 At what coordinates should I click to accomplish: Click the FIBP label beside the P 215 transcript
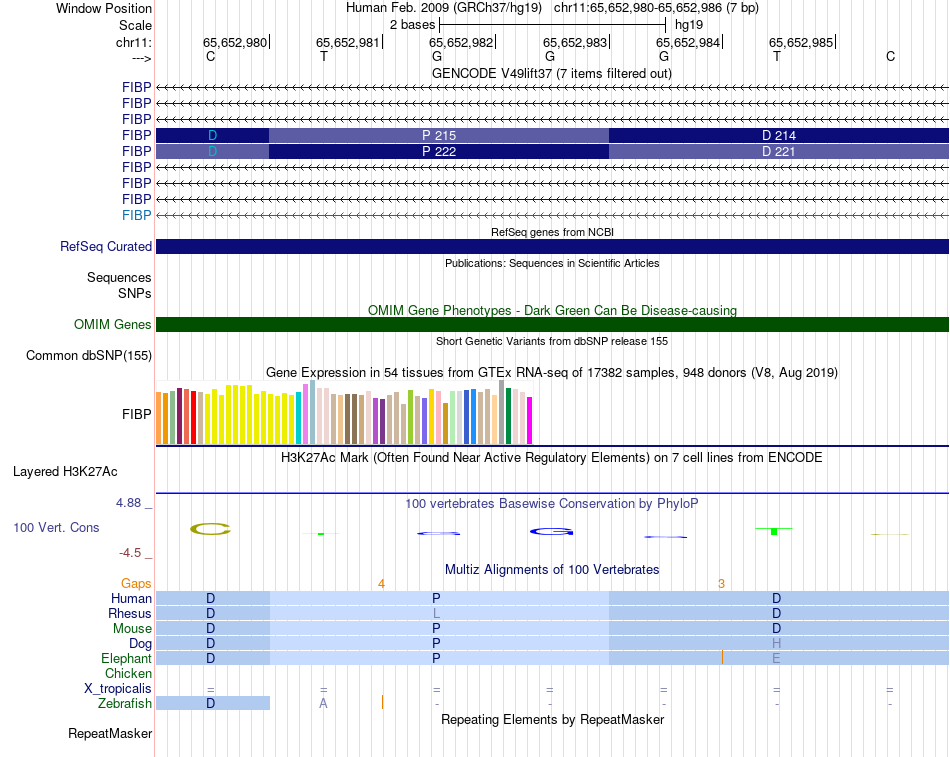[136, 135]
